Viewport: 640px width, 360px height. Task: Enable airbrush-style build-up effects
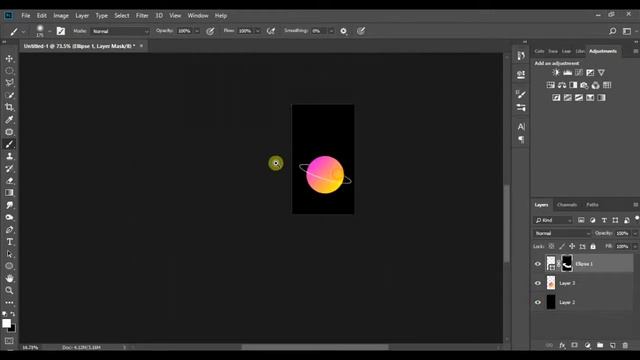[271, 31]
